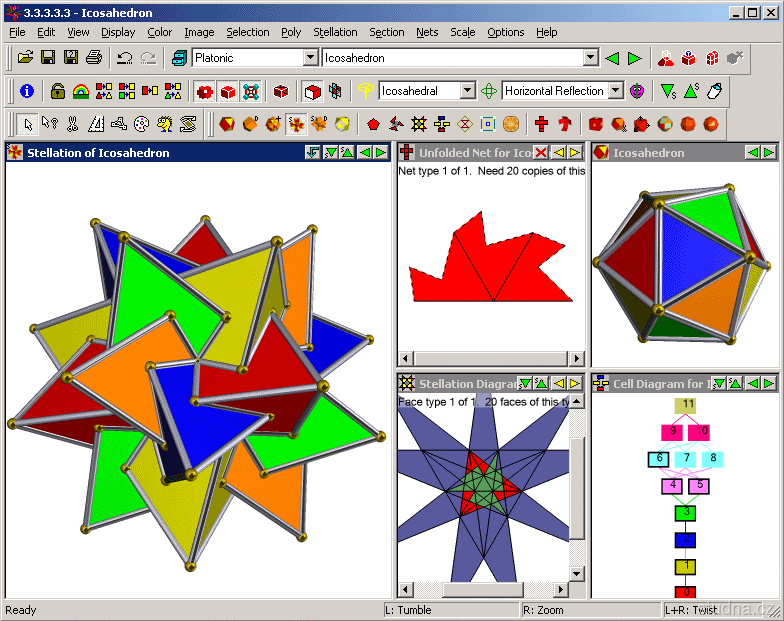Expand the Platonic category dropdown
This screenshot has height=621, width=784.
coord(310,58)
